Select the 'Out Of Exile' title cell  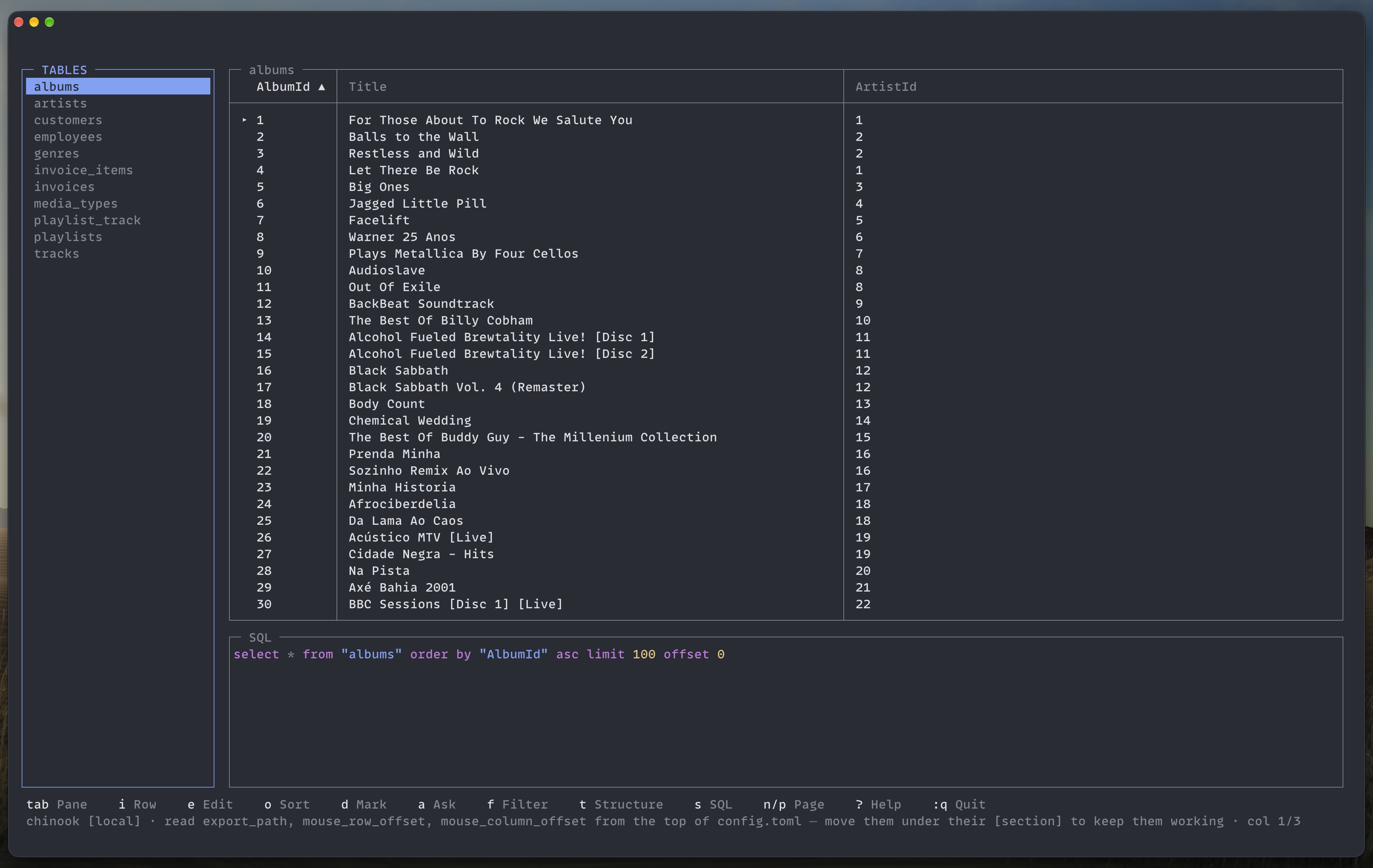tap(394, 287)
